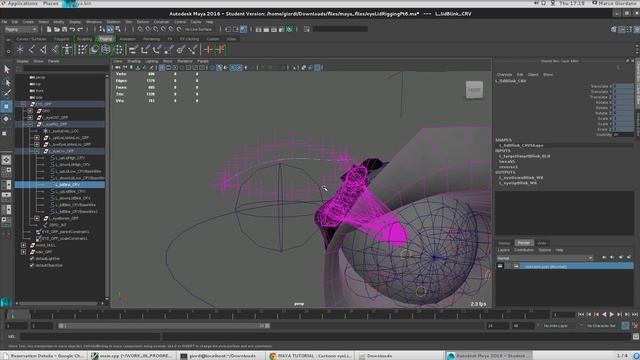Open the Create menu

pos(28,22)
